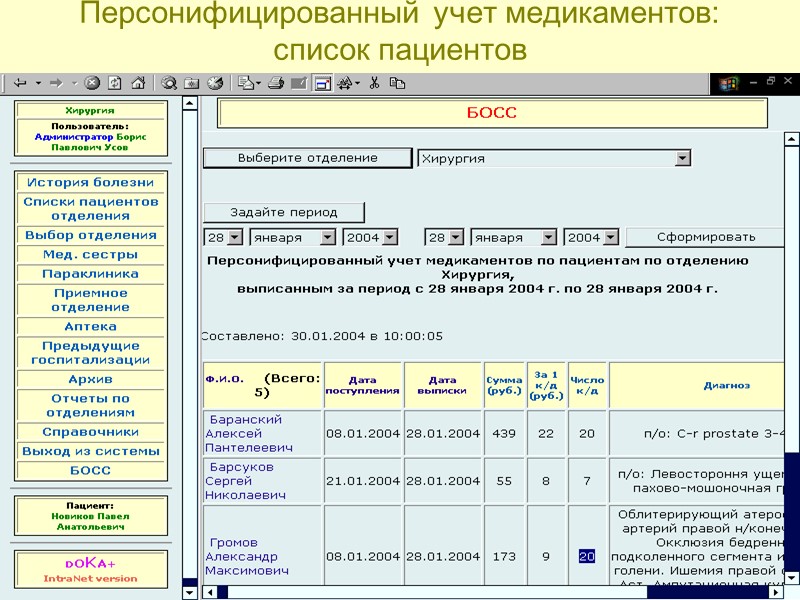Open the История болезни sidebar item
Image resolution: width=800 pixels, height=600 pixels.
click(90, 182)
